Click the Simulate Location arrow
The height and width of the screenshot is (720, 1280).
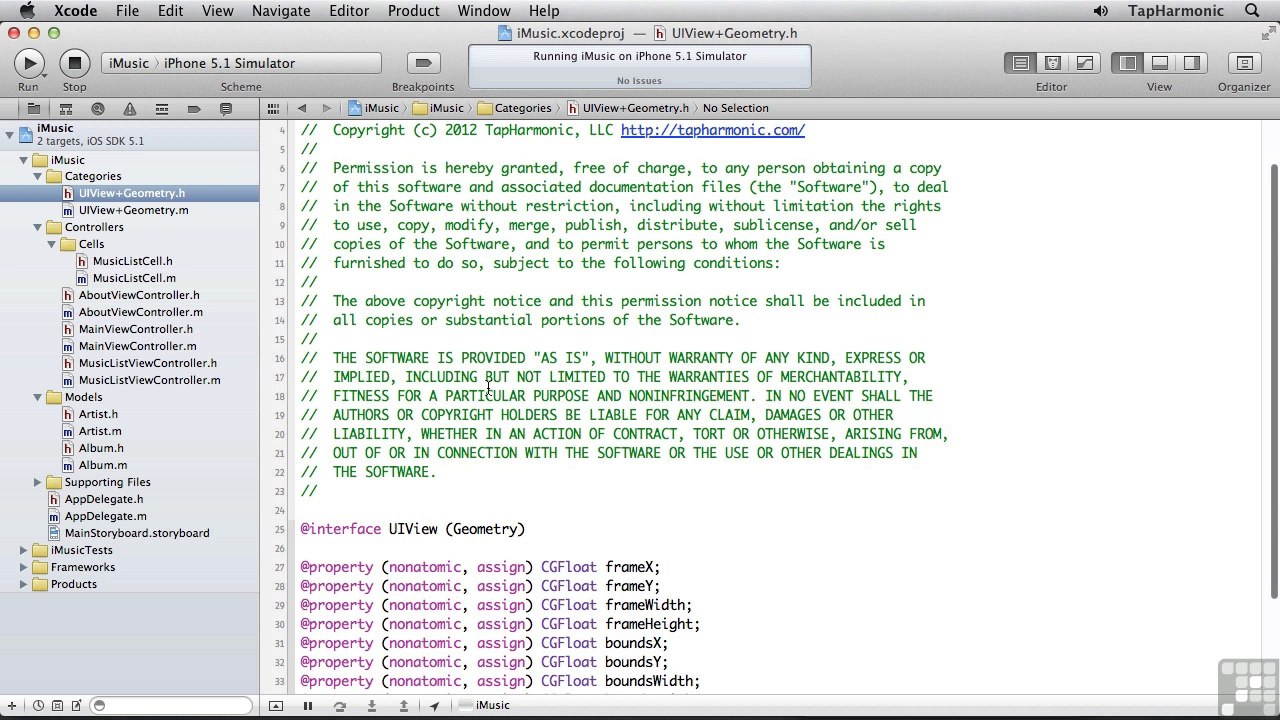point(435,705)
